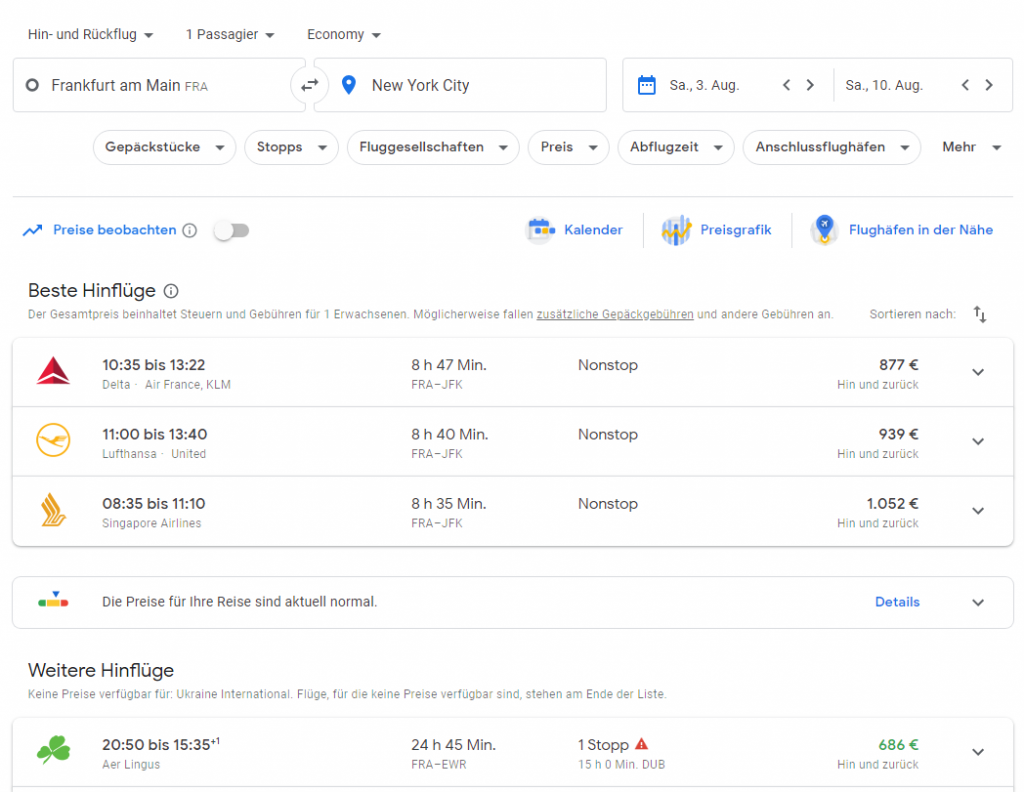Open the Details link for price insights
This screenshot has height=792, width=1024.
tap(897, 602)
